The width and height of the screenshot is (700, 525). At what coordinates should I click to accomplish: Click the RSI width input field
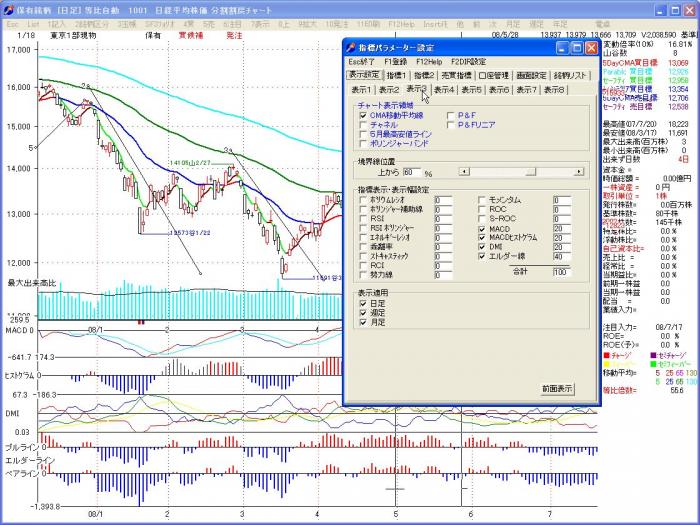tap(443, 219)
